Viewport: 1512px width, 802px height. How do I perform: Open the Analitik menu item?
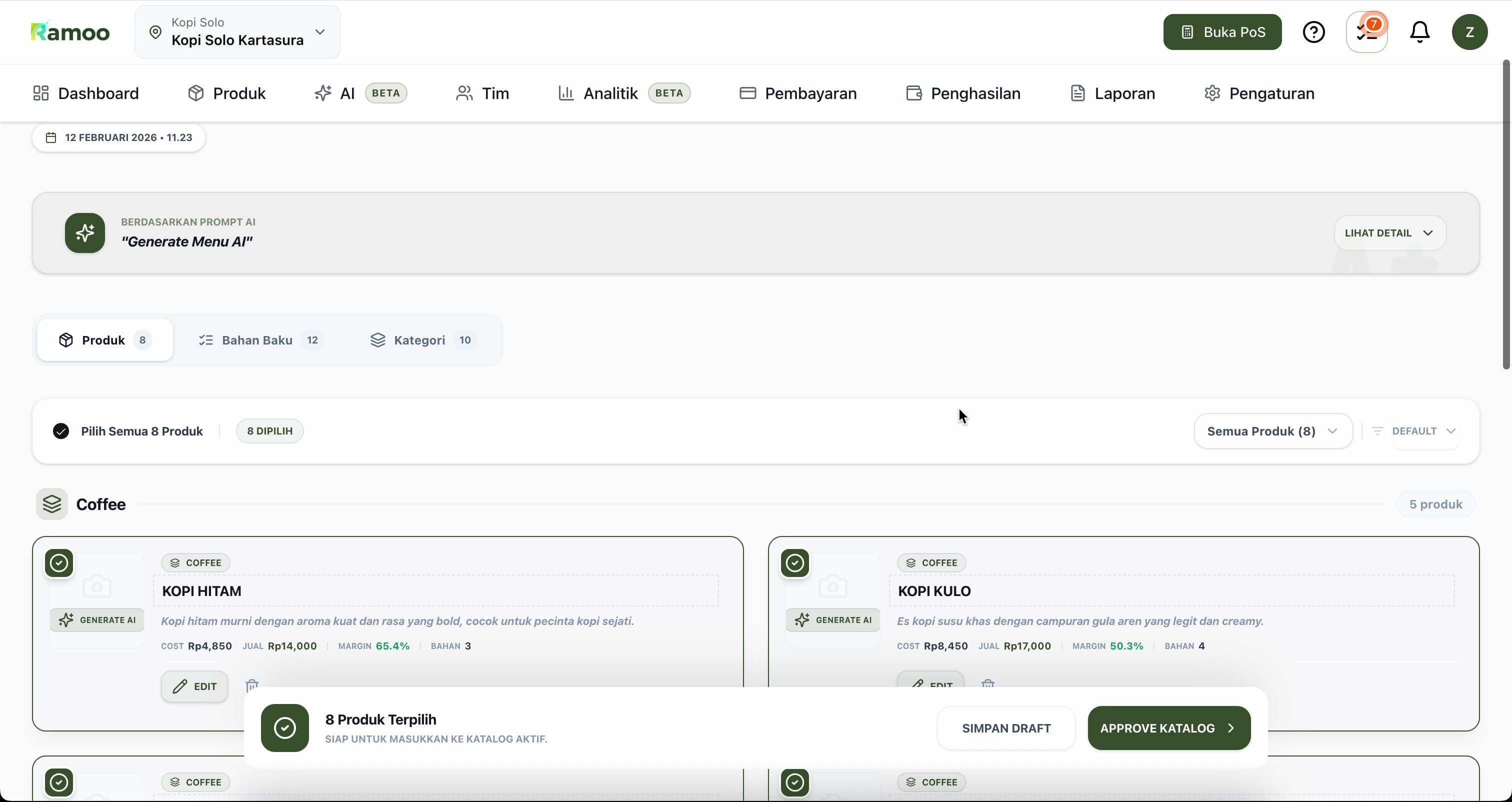[x=610, y=93]
